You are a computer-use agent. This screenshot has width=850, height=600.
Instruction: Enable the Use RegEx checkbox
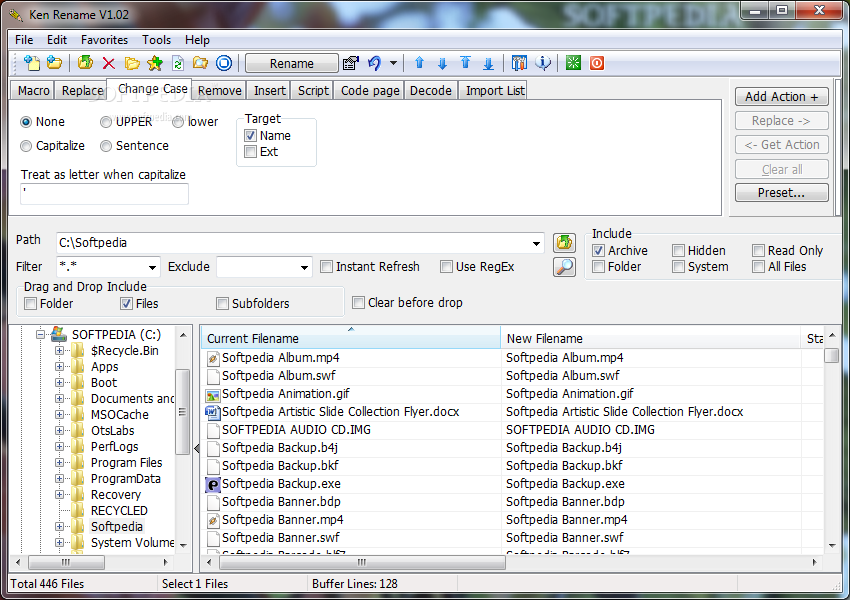pyautogui.click(x=446, y=267)
